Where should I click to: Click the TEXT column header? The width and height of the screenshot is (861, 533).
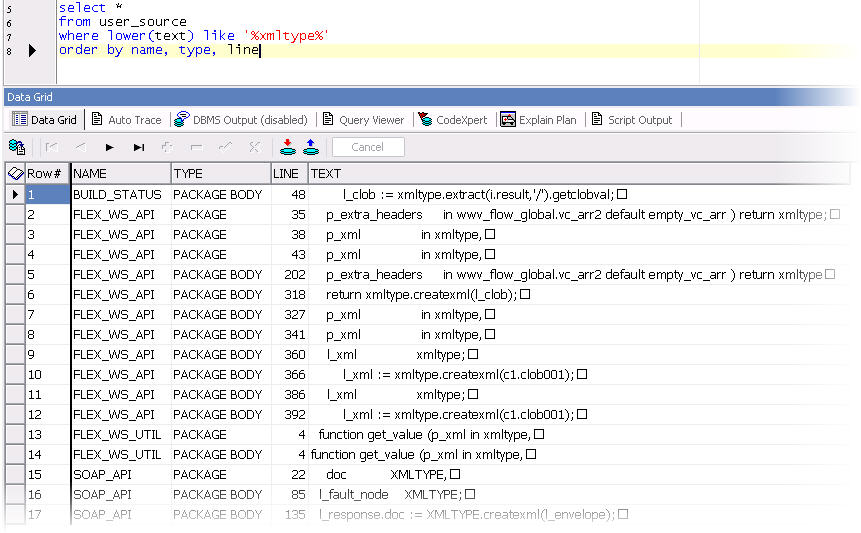point(579,173)
